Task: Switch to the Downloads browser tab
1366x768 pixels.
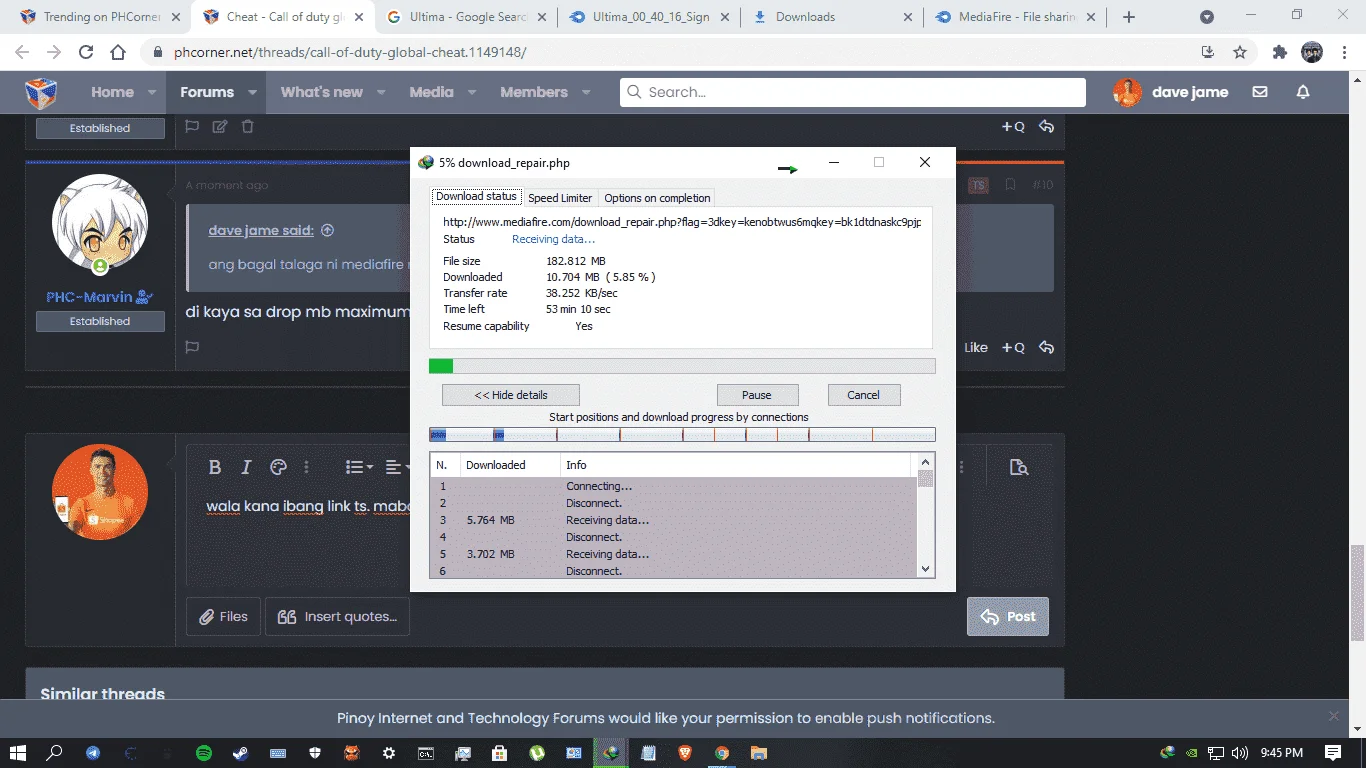Action: (833, 17)
